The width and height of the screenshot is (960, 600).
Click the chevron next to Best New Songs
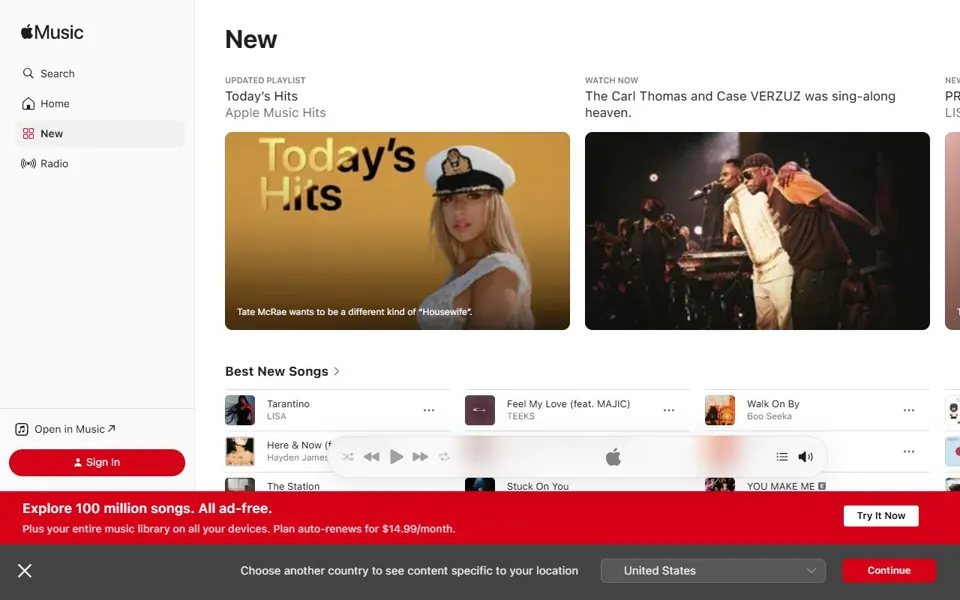click(337, 372)
